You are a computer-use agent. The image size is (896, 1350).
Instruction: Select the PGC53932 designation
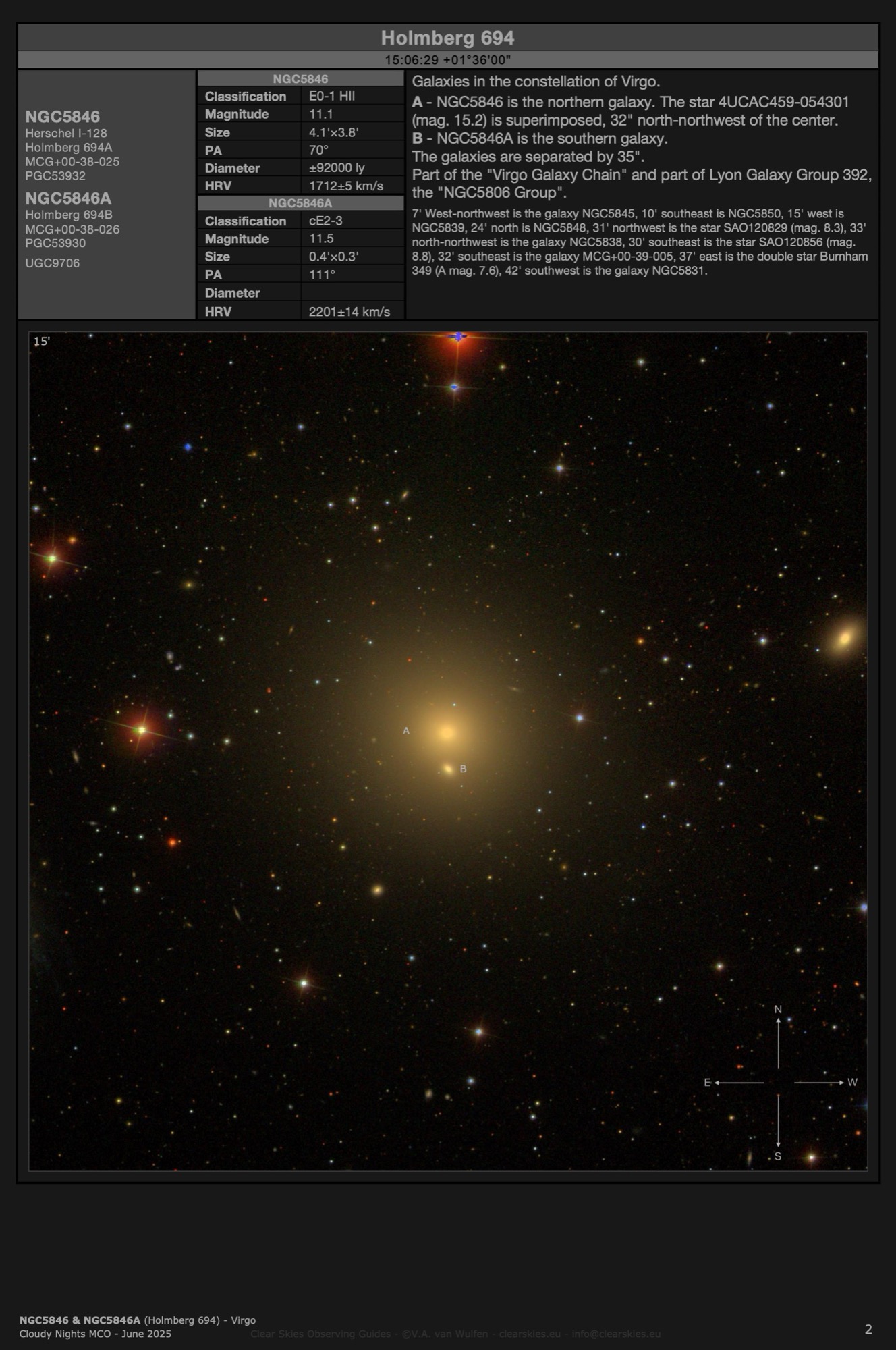[55, 176]
